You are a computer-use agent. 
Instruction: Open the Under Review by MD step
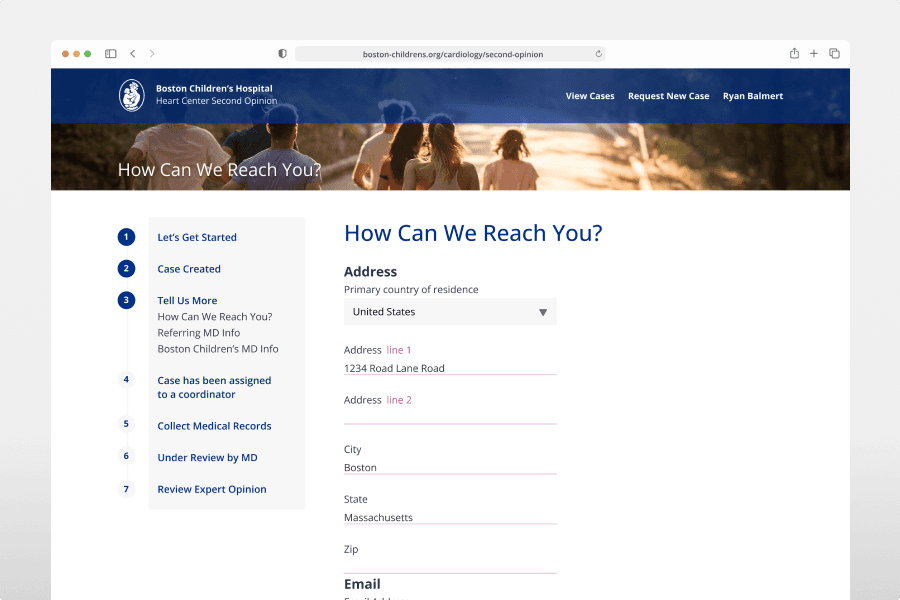click(207, 458)
